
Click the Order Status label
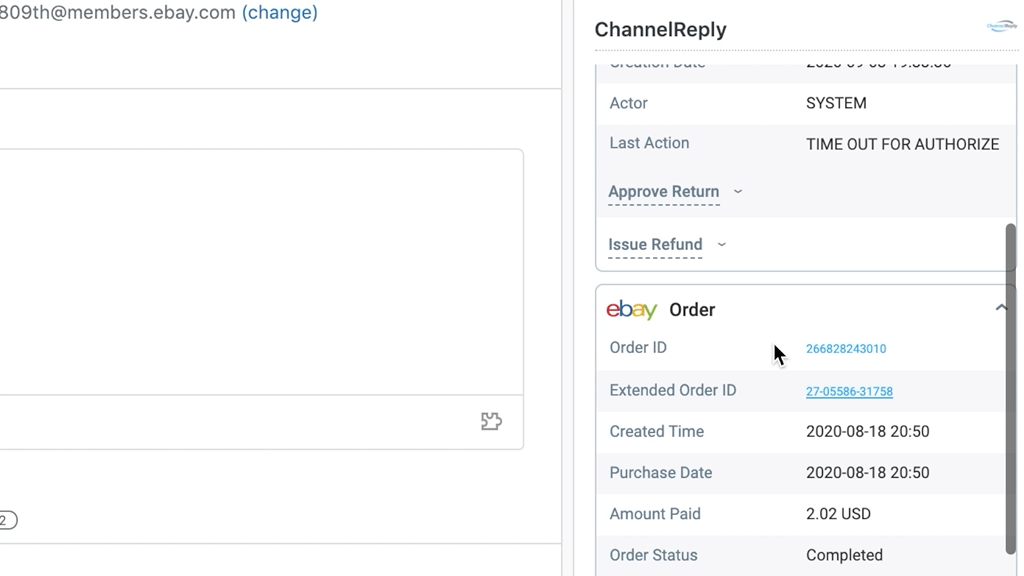point(653,555)
